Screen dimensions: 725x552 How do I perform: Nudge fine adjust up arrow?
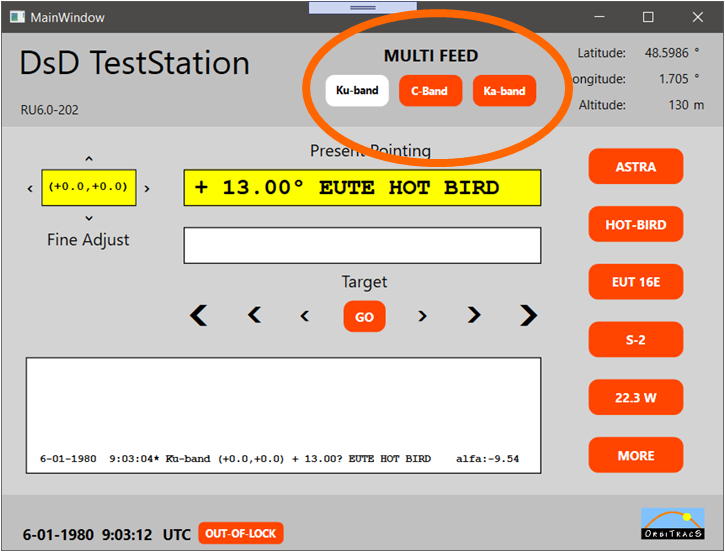89,159
